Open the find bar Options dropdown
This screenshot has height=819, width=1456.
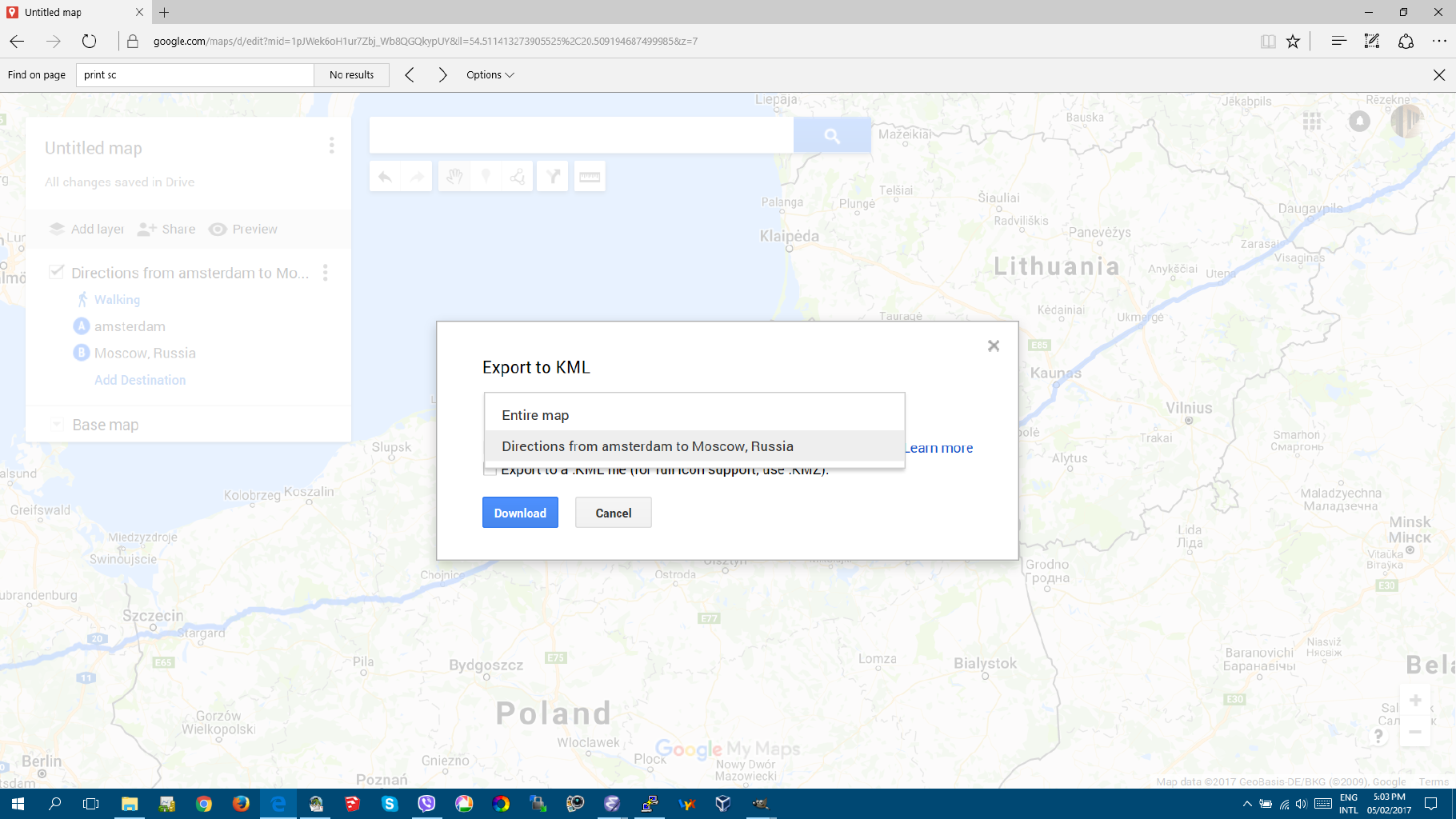tap(490, 75)
